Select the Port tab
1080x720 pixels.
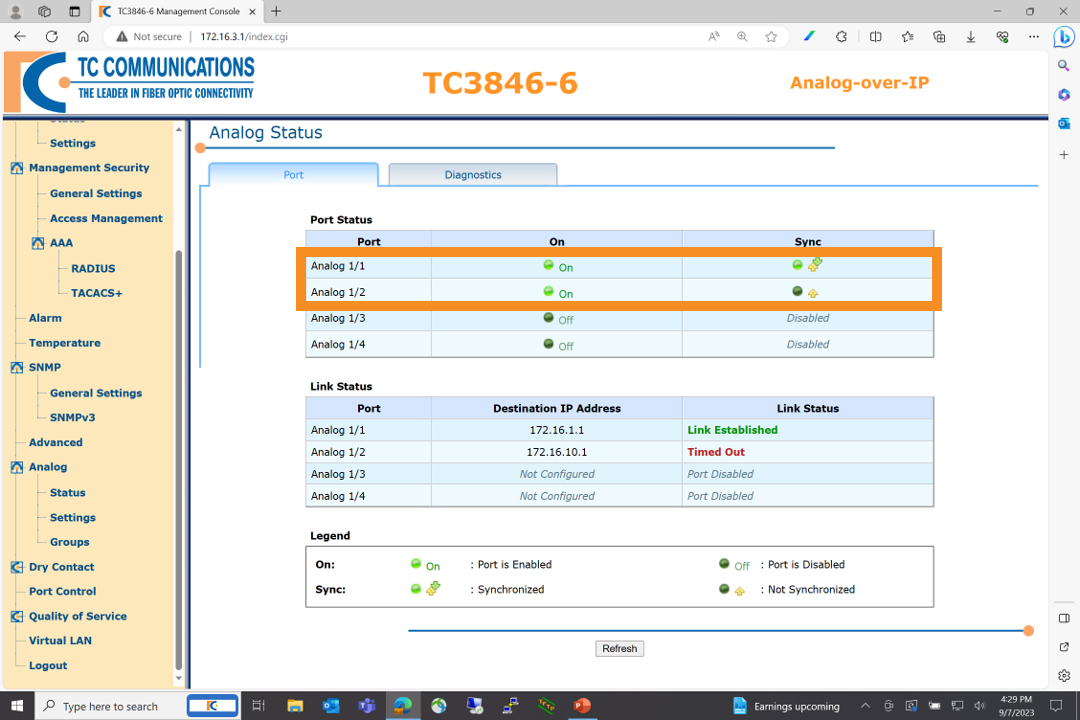[x=293, y=174]
